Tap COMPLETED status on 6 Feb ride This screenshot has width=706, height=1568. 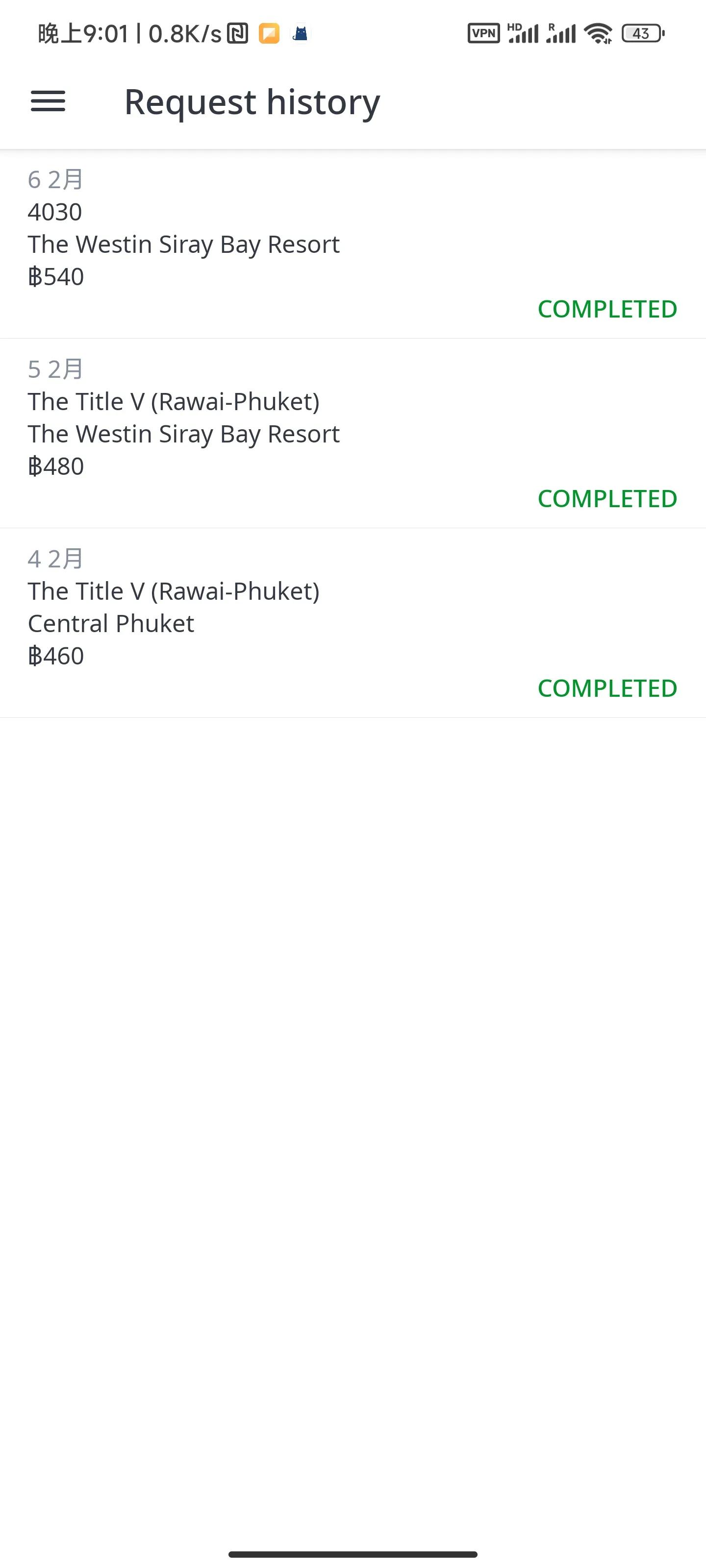(x=606, y=309)
